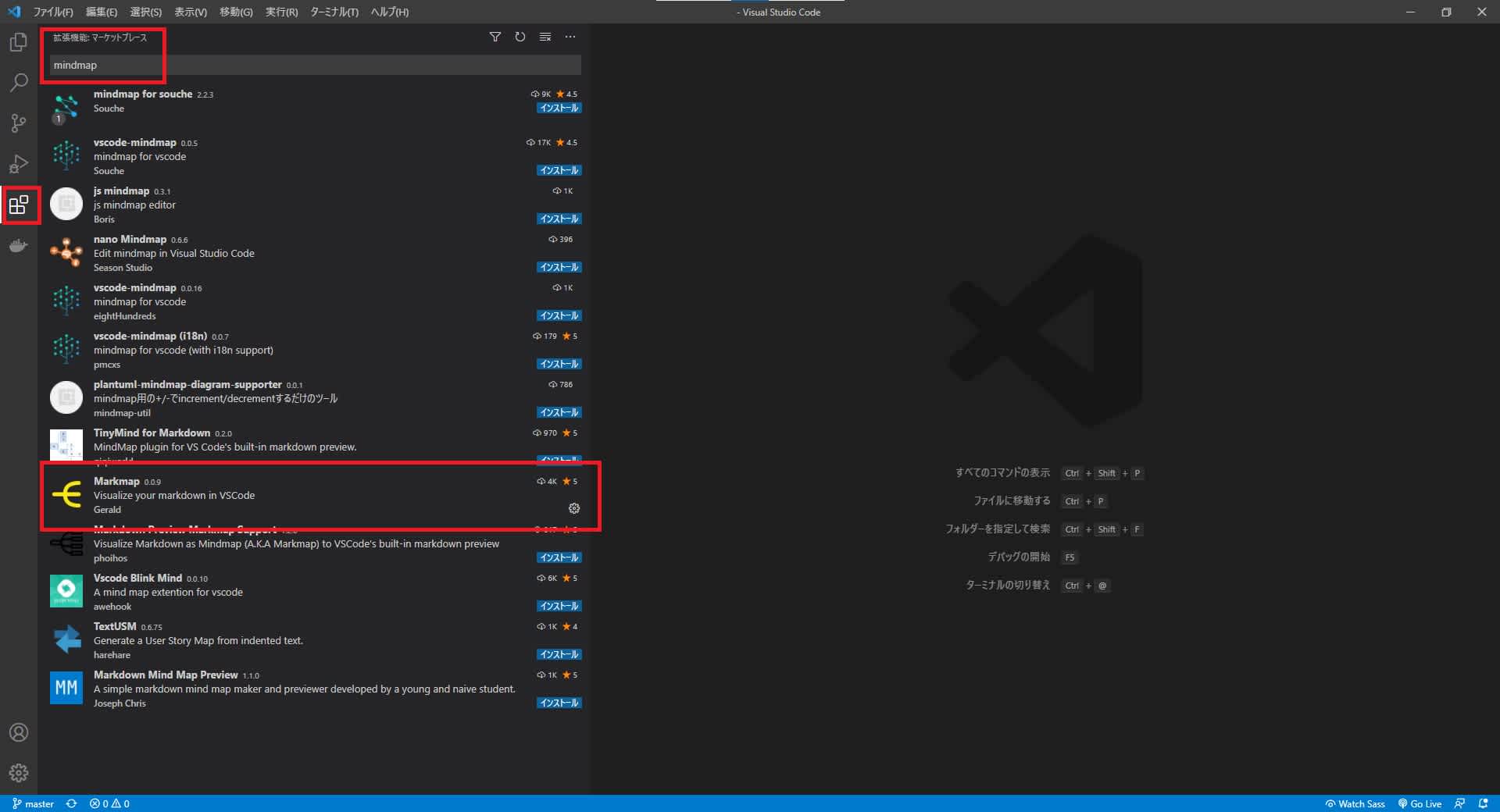Install vscode-mindmap 0.0.5 by Souche
This screenshot has height=812, width=1500.
coord(559,170)
